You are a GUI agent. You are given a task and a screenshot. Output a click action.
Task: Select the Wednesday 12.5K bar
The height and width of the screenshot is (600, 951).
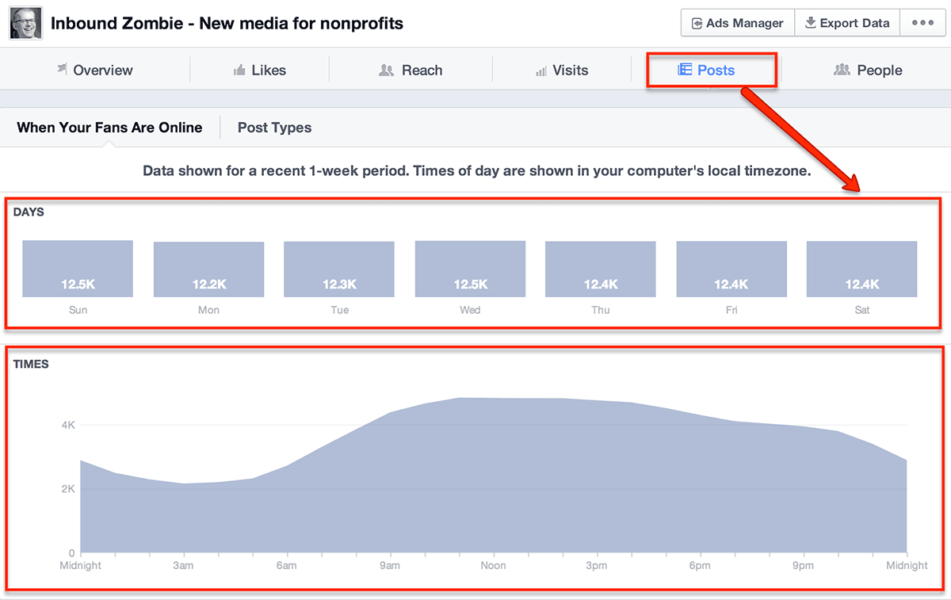pyautogui.click(x=470, y=269)
